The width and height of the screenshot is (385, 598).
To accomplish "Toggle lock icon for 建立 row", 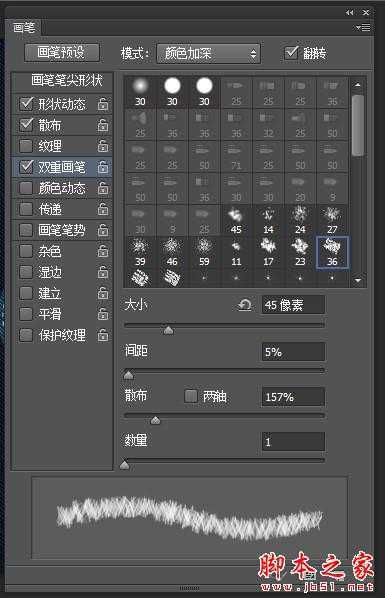I will click(x=103, y=293).
